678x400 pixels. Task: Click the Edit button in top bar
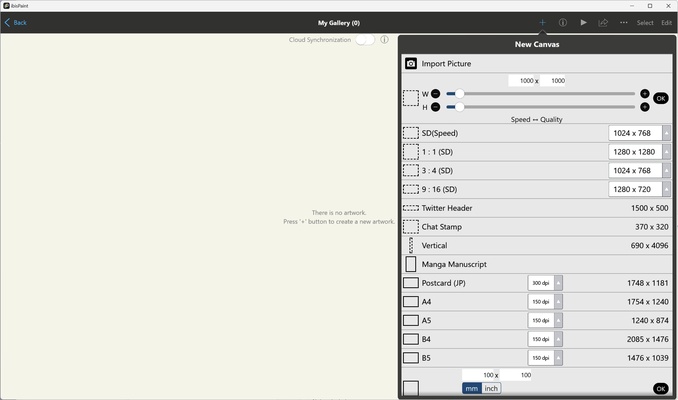666,22
